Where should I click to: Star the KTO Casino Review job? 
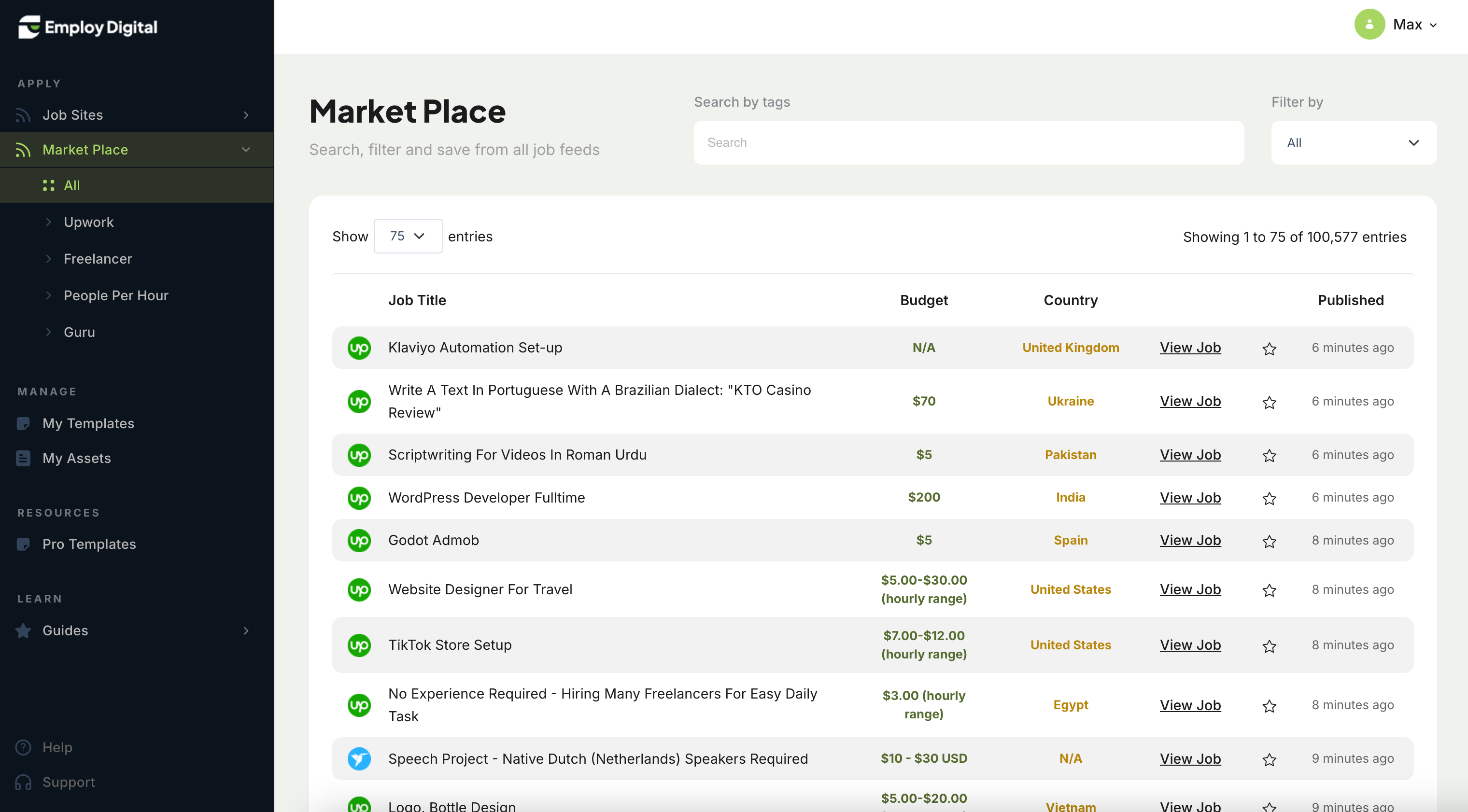(1269, 402)
